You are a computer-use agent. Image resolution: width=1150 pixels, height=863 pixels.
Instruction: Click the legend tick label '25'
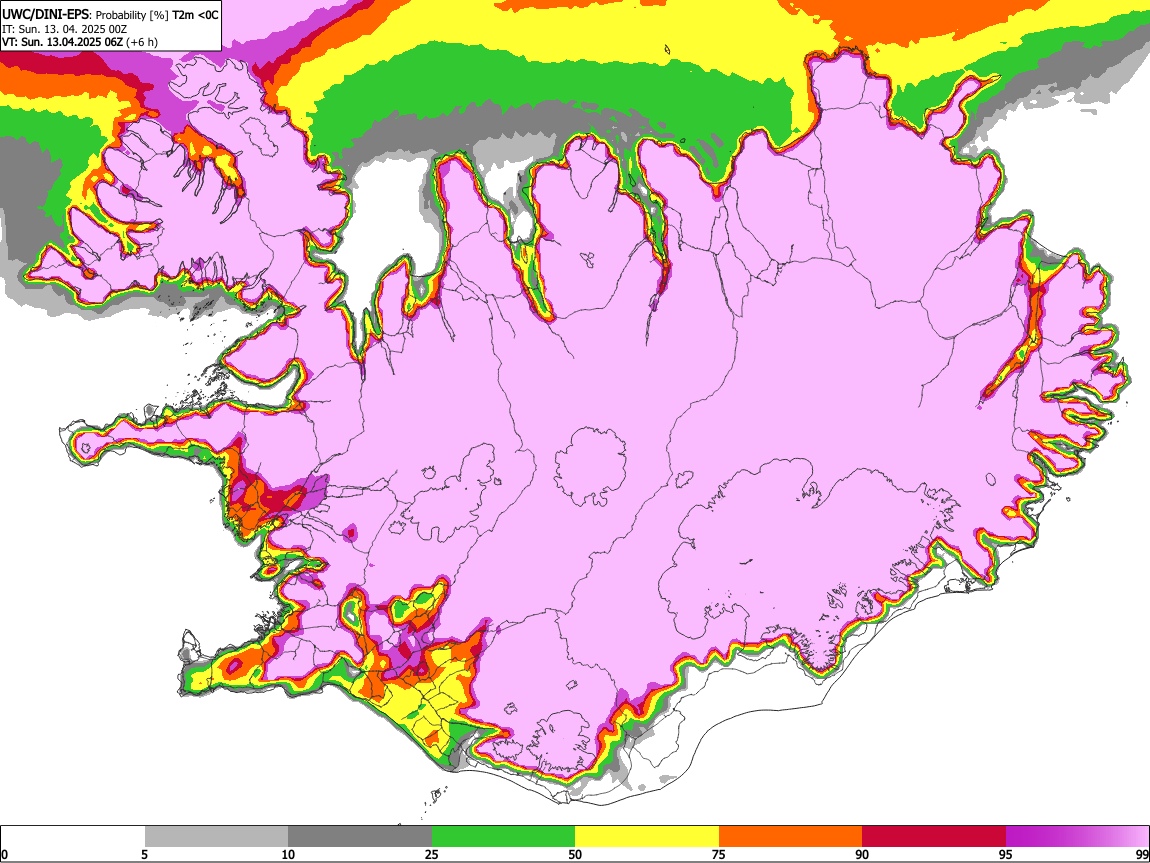click(x=432, y=855)
